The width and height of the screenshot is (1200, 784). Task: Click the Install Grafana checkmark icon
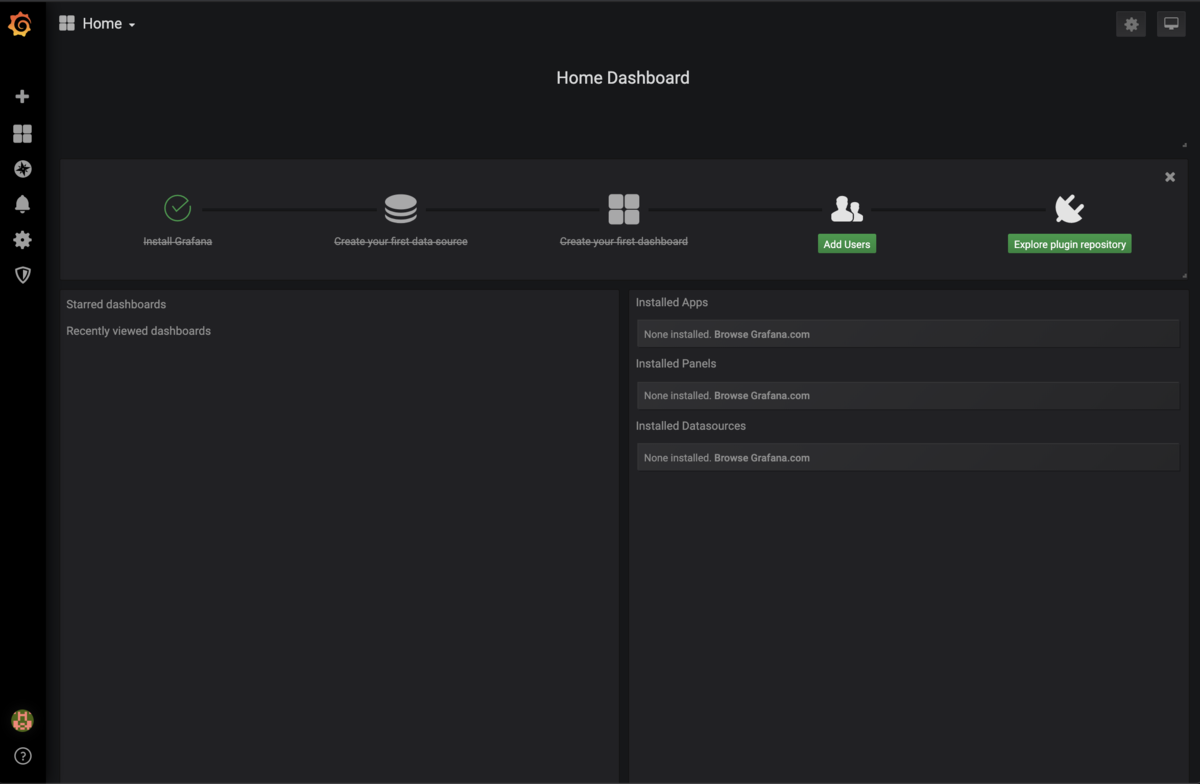coord(177,208)
